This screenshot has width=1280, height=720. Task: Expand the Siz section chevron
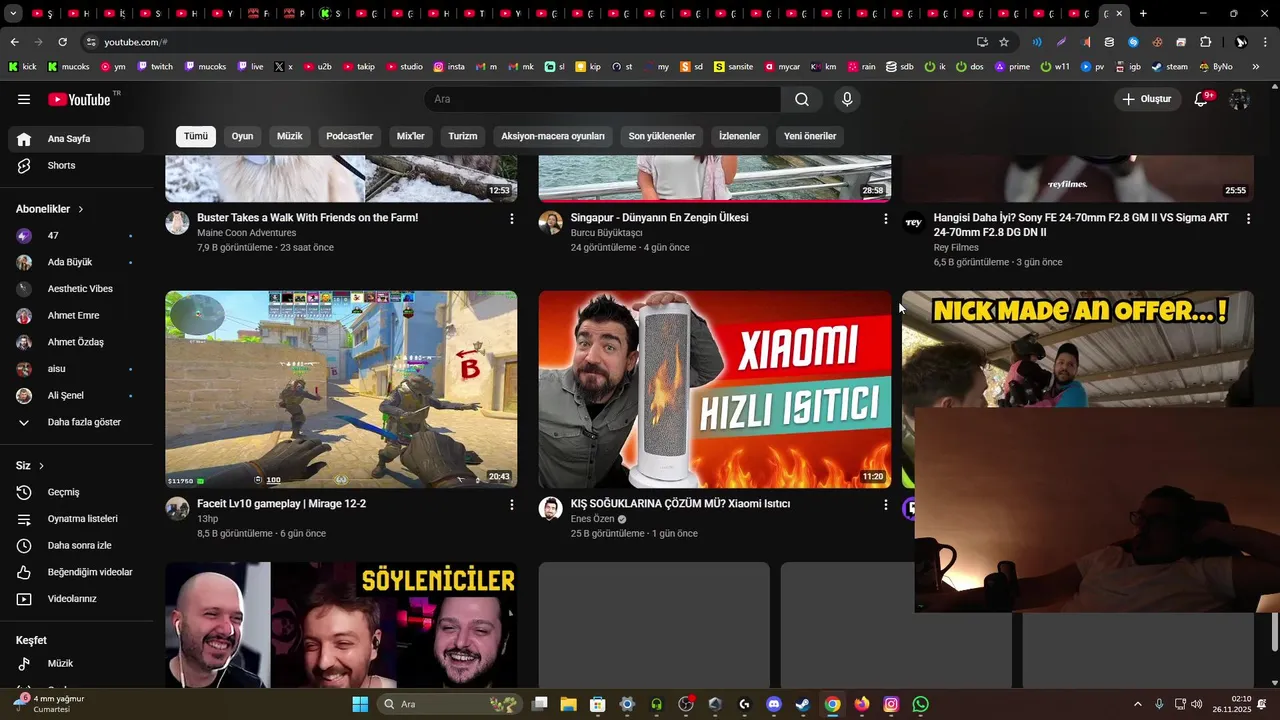(x=41, y=466)
